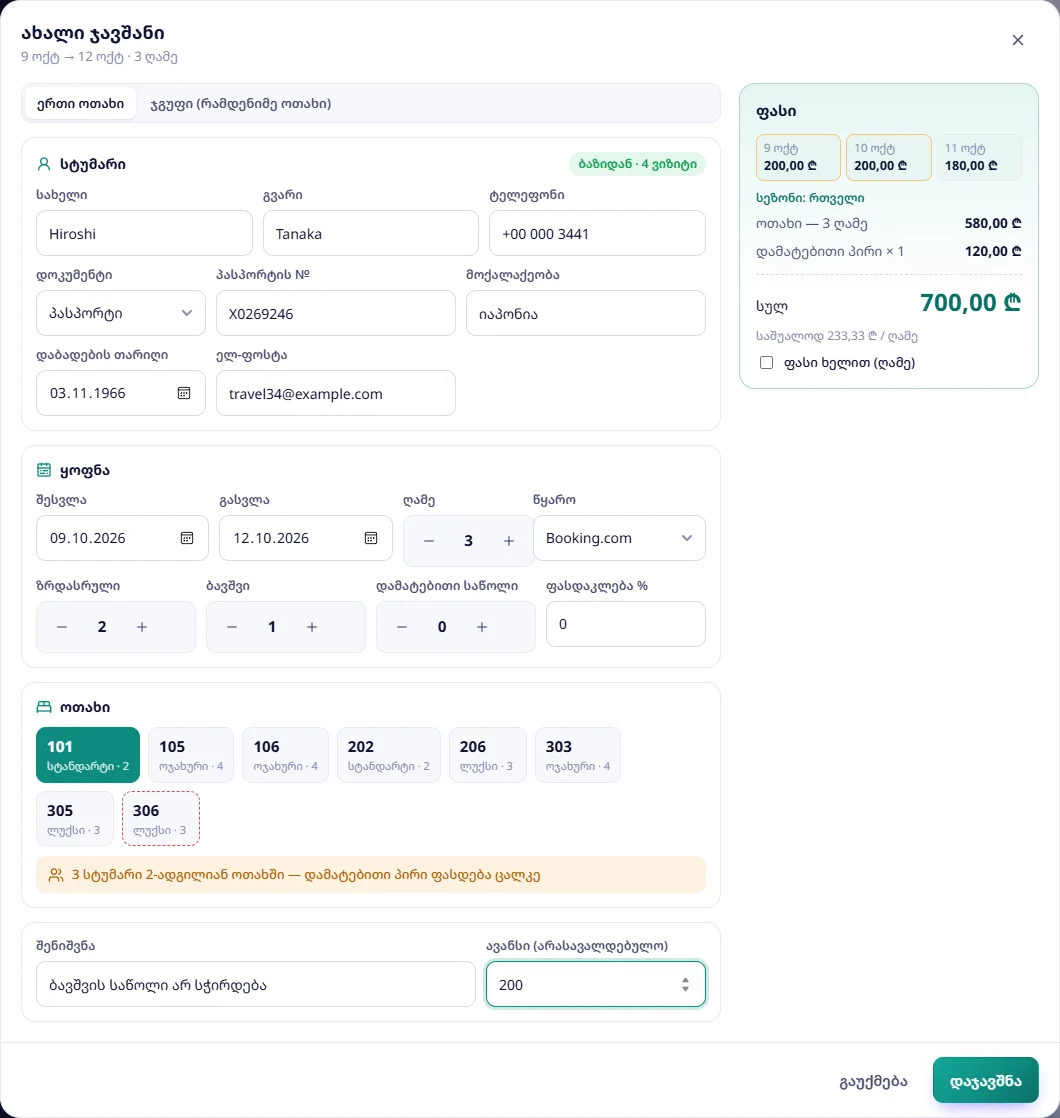Select room 206 ლუქსი

pos(488,755)
